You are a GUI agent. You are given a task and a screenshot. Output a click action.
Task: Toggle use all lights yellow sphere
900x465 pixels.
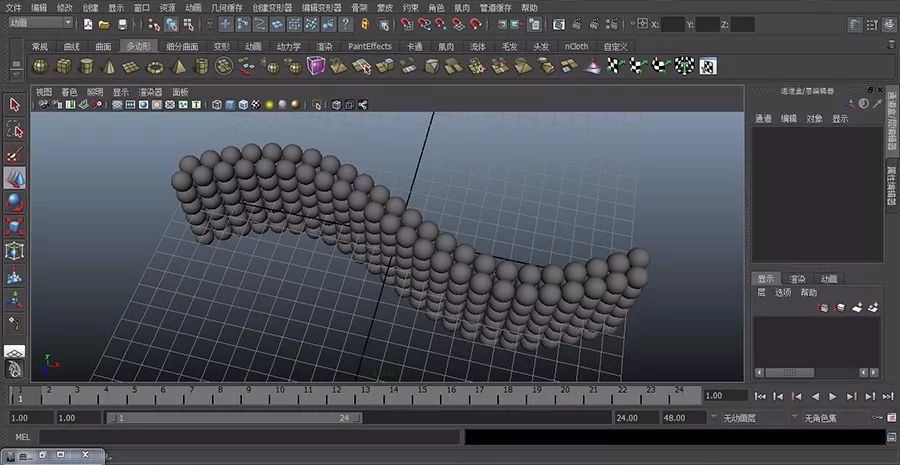[269, 104]
